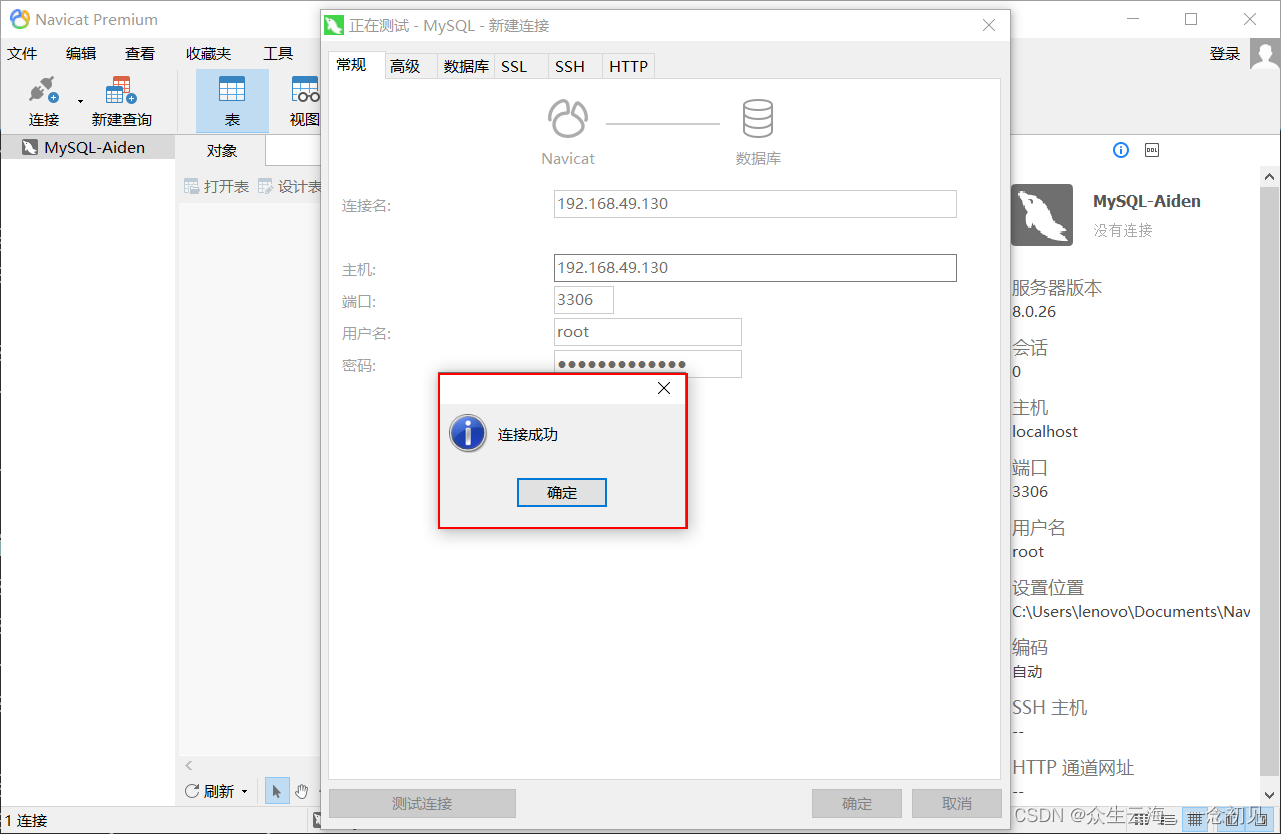Screen dimensions: 1281x834
Task: Click 登录 in the main window
Action: pos(1225,54)
